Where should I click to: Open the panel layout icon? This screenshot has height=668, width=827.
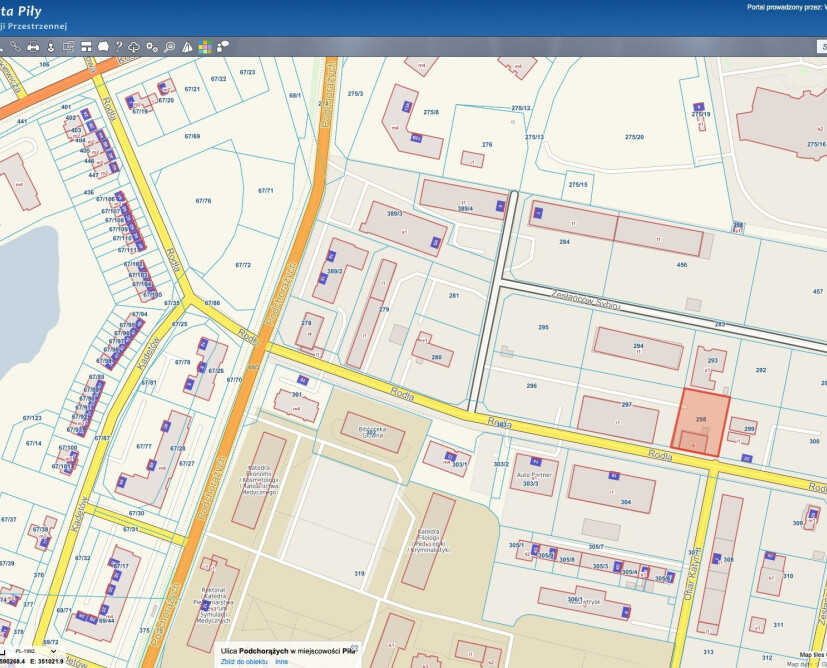[85, 46]
